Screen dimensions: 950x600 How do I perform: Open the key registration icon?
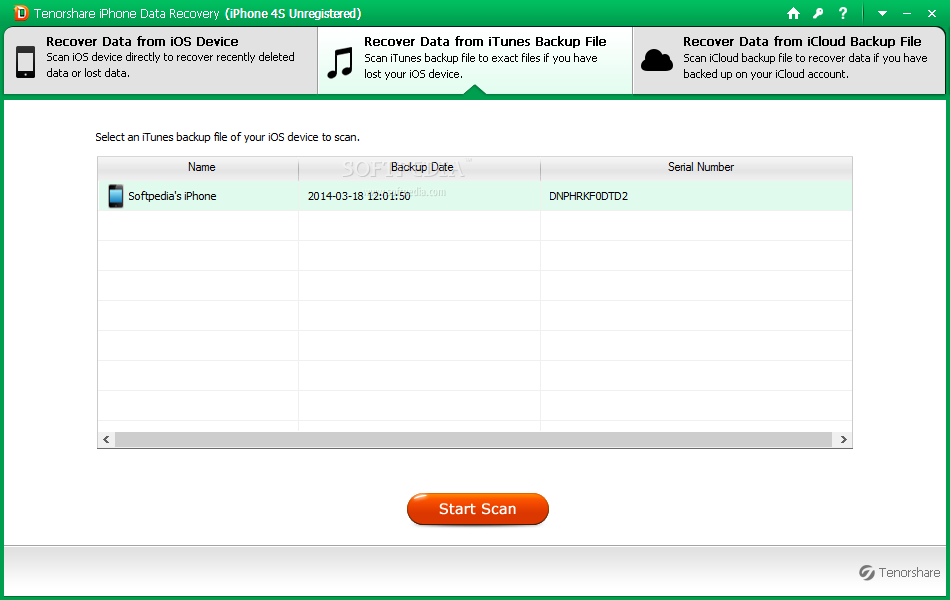click(818, 13)
